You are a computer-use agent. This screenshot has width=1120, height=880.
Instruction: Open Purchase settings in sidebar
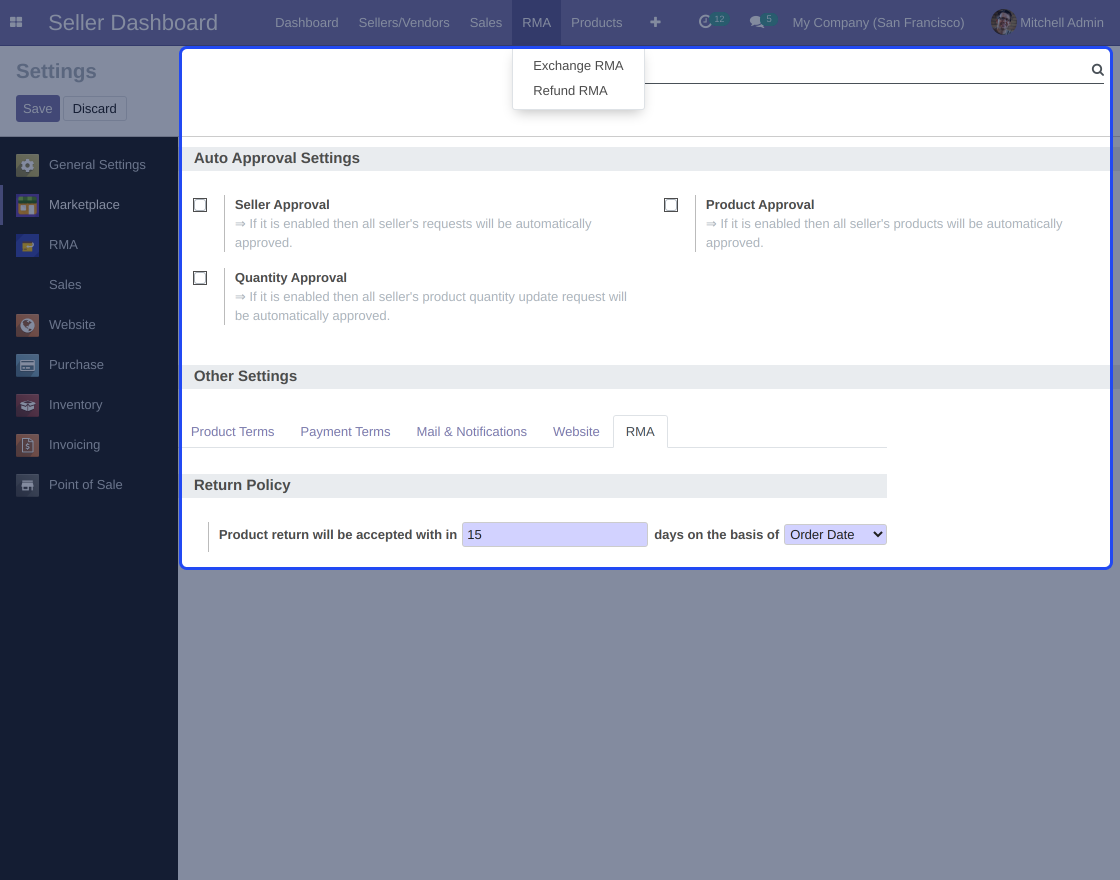(x=89, y=365)
